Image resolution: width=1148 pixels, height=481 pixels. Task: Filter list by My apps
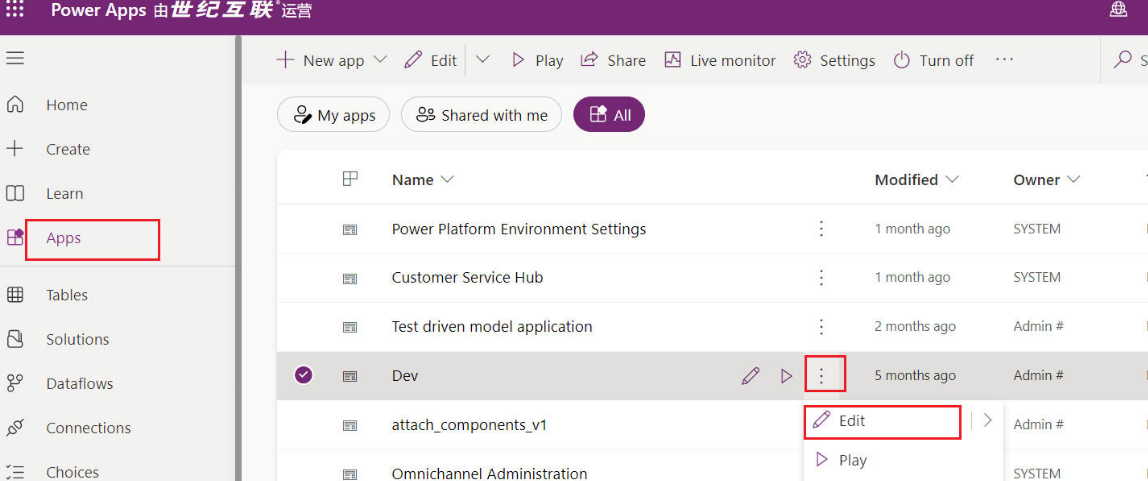334,115
